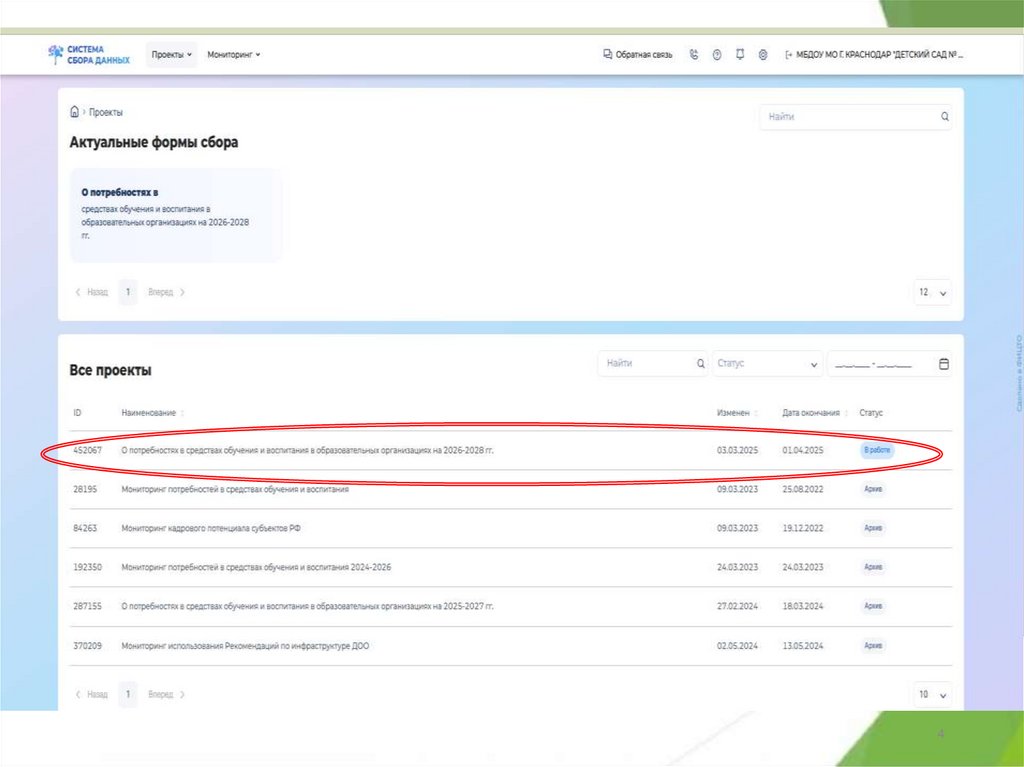Screen dimensions: 1024x767
Task: Open О потребностях 2025-2027 гг. project
Action: coord(511,606)
